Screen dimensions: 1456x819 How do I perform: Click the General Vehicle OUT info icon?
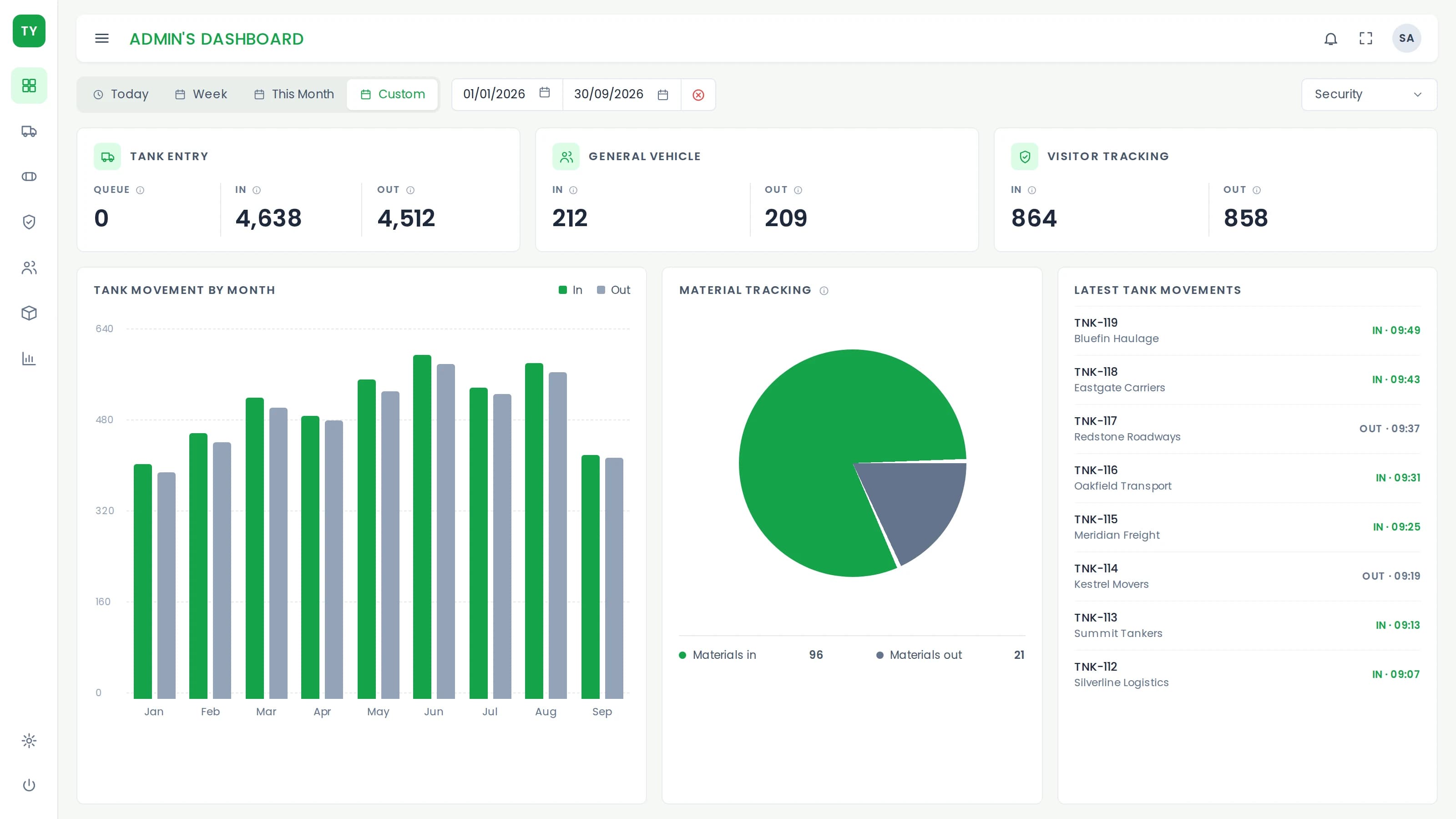[798, 190]
